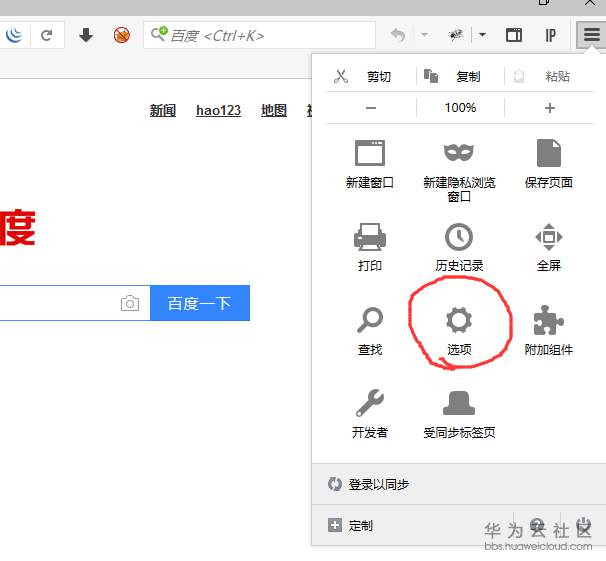Click the exit power icon in menu

[x=583, y=525]
